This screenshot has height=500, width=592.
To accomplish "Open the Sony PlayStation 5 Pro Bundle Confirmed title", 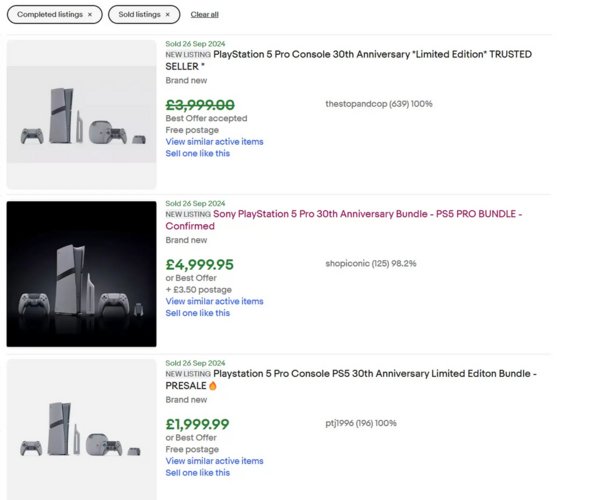I will point(344,220).
